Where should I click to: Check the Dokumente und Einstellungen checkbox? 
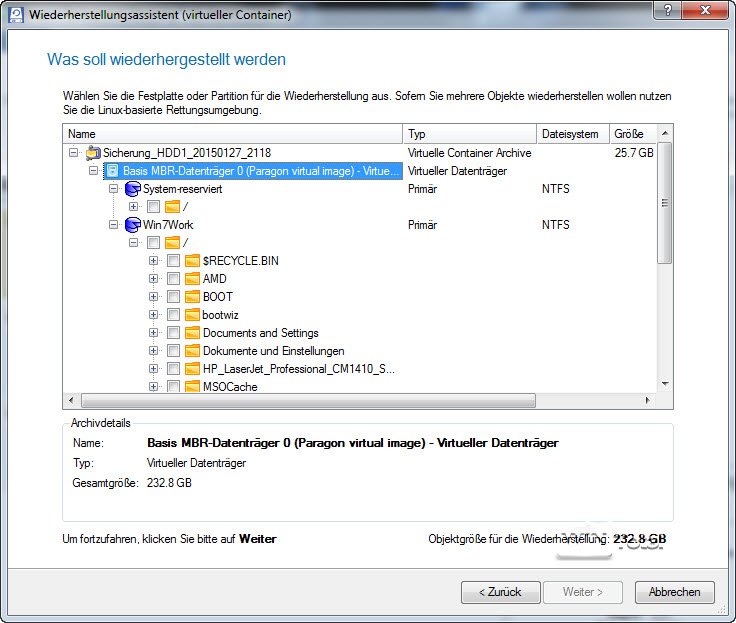click(x=173, y=351)
